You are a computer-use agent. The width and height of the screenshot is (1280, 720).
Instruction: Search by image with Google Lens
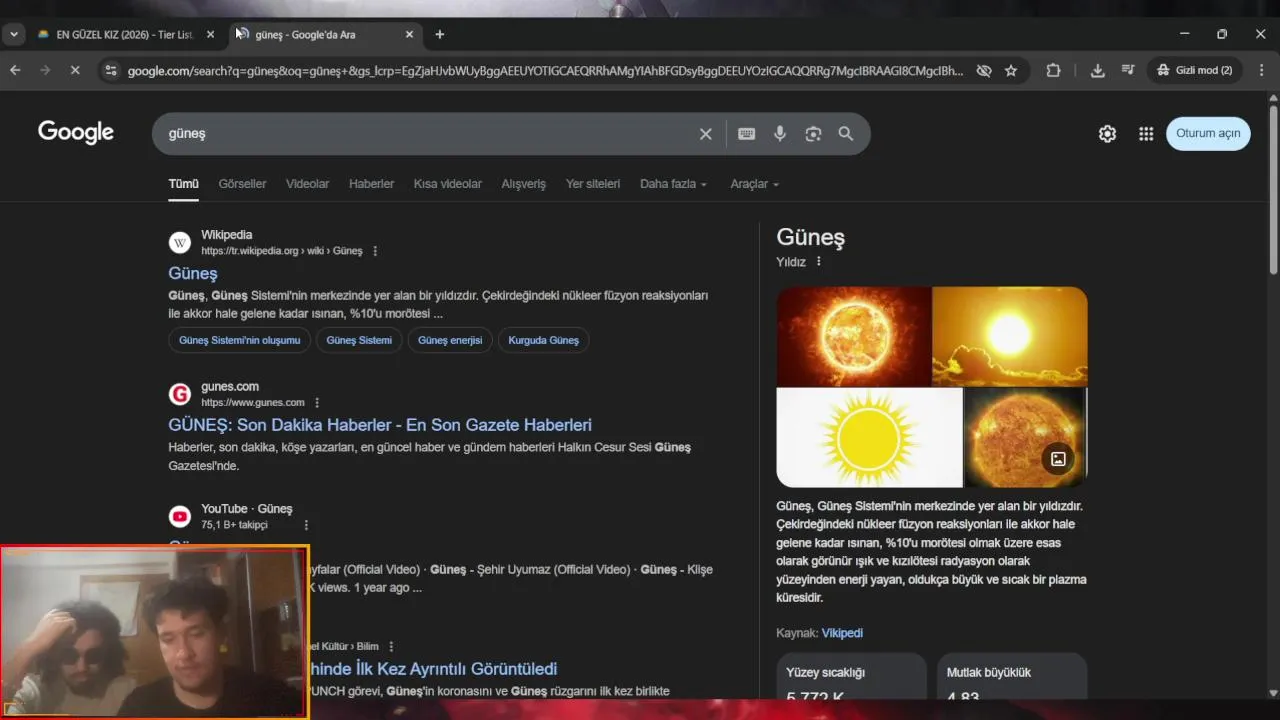click(813, 134)
